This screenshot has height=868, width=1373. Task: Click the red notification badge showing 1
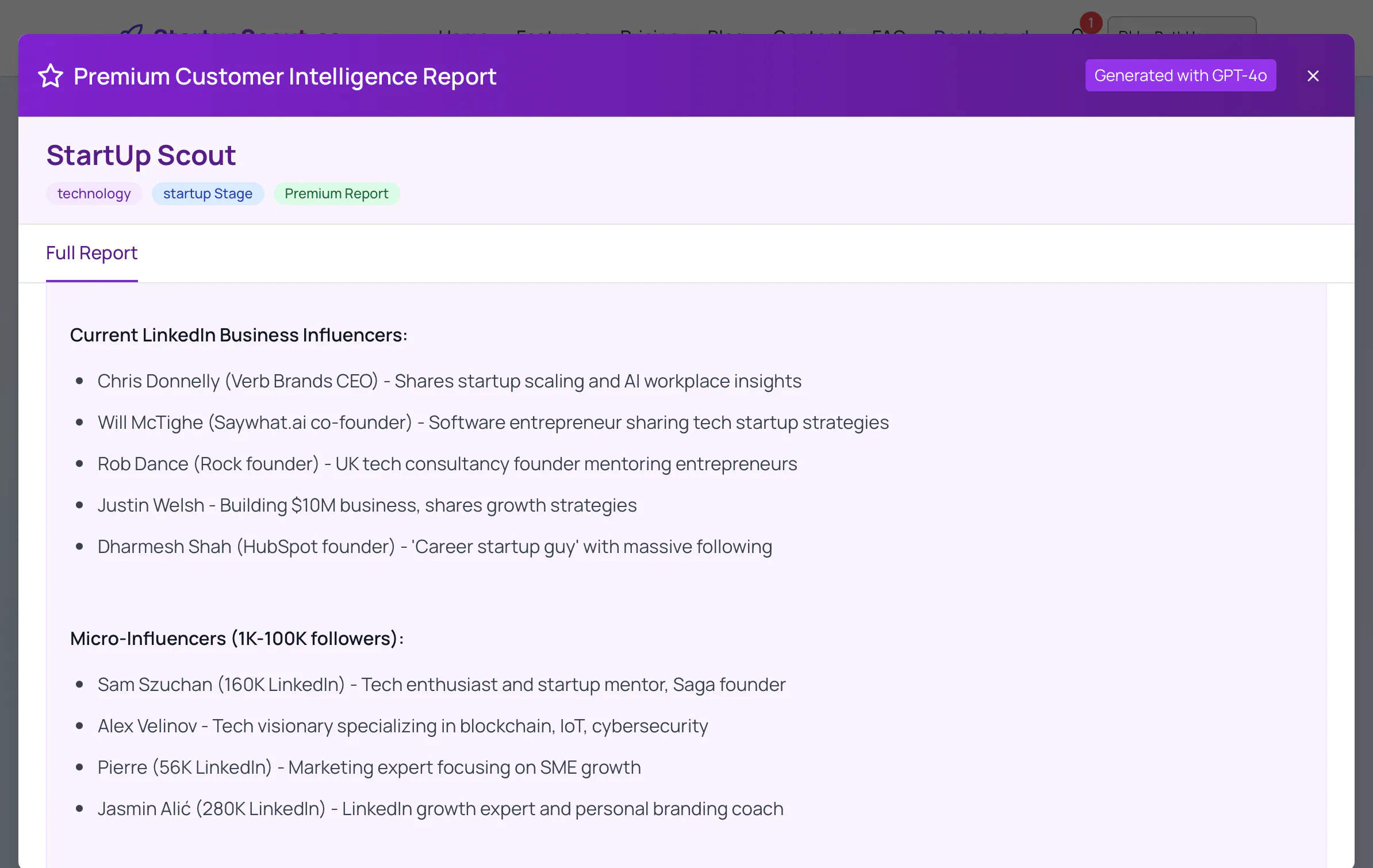click(1091, 23)
